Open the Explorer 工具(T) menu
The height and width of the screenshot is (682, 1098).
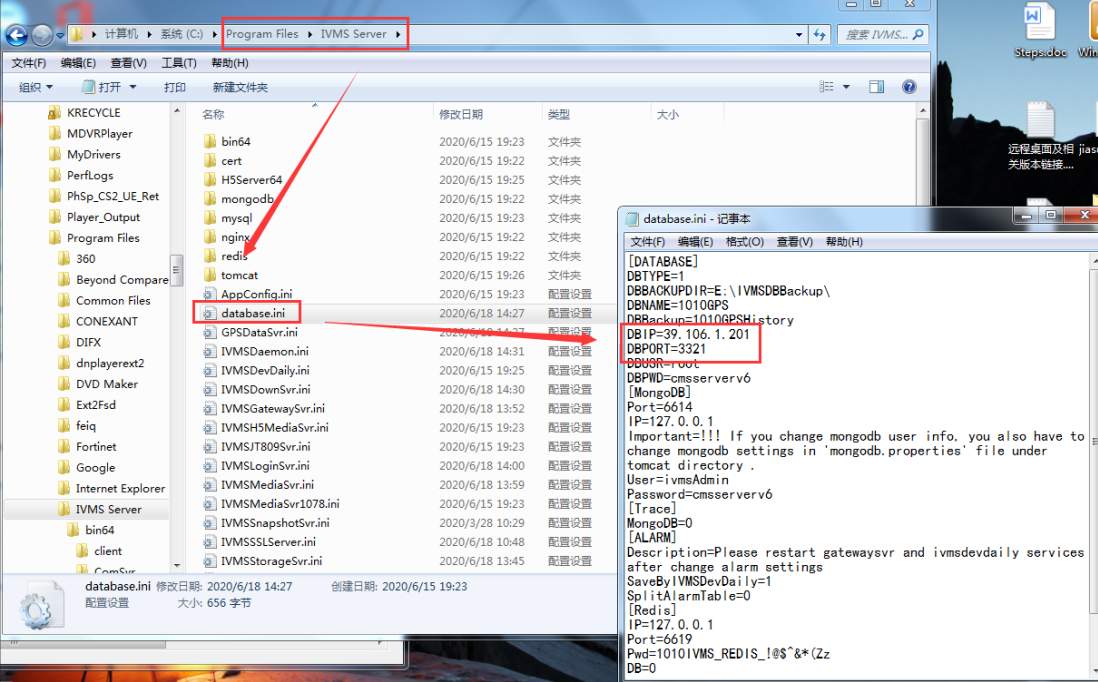179,63
